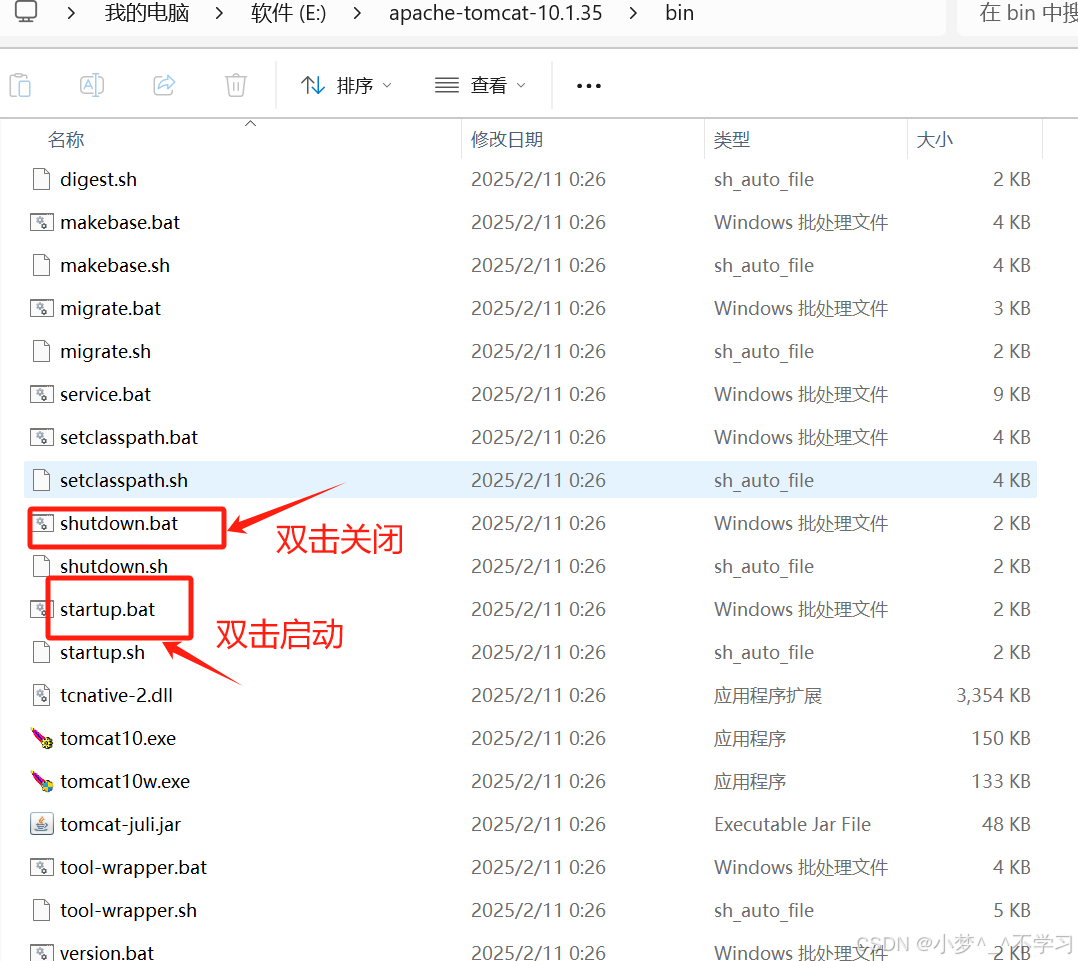1078x961 pixels.
Task: Click the migrate.sh file icon
Action: pyautogui.click(x=42, y=351)
